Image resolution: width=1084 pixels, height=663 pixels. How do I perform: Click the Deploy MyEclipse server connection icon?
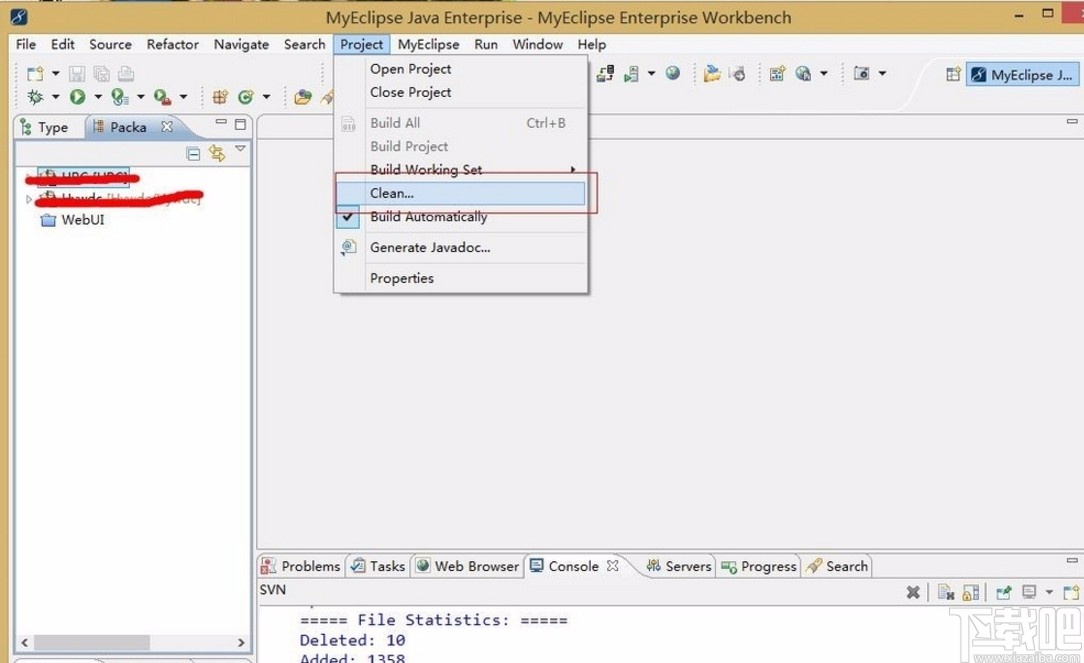pos(606,73)
